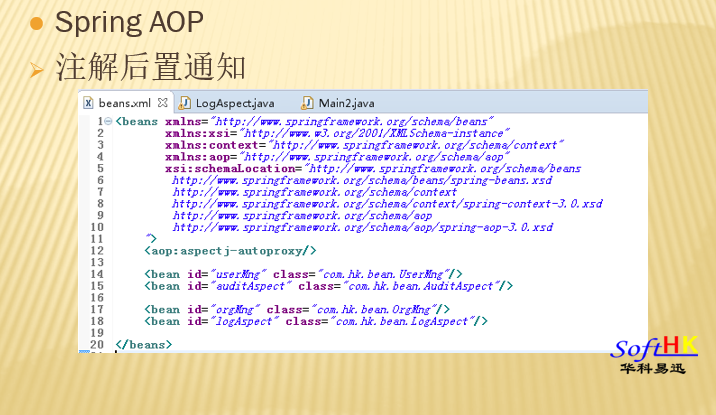
Task: Click the Java file icon on LogAspect.java tab
Action: coord(184,103)
